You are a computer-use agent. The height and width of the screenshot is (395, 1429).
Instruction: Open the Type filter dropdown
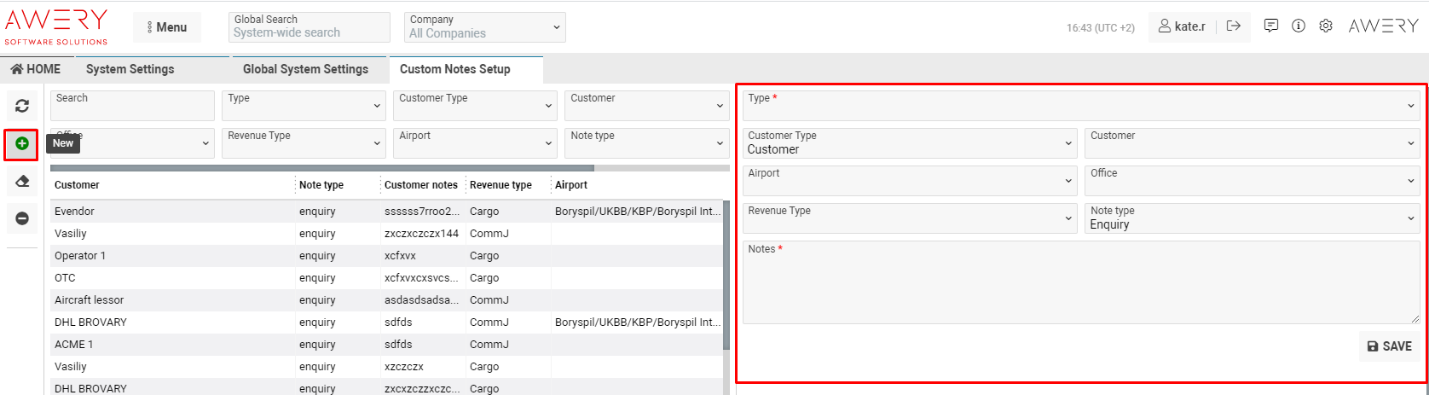click(304, 105)
